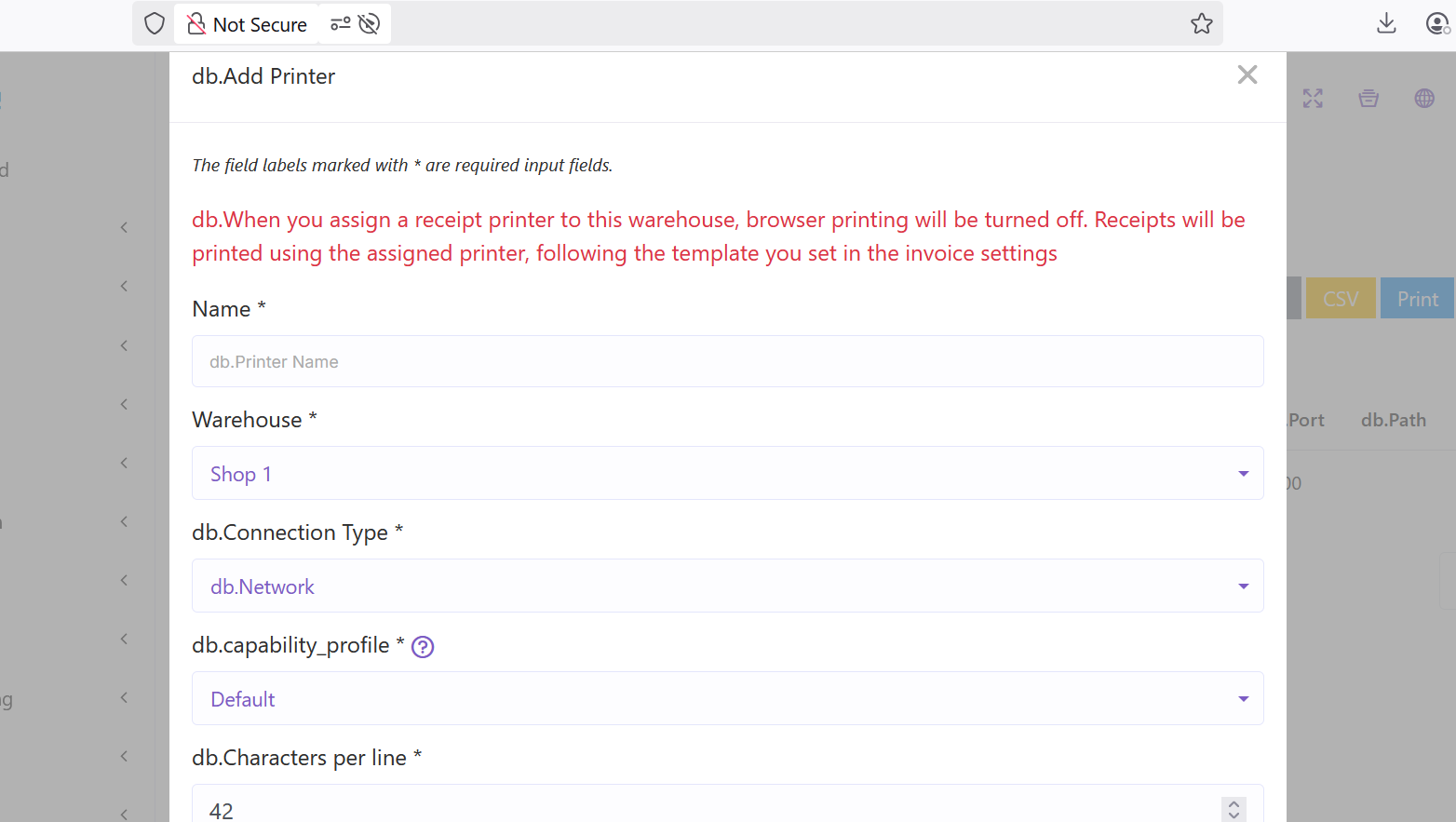This screenshot has height=822, width=1456.
Task: Click the Not Secure lock icon
Action: (196, 24)
